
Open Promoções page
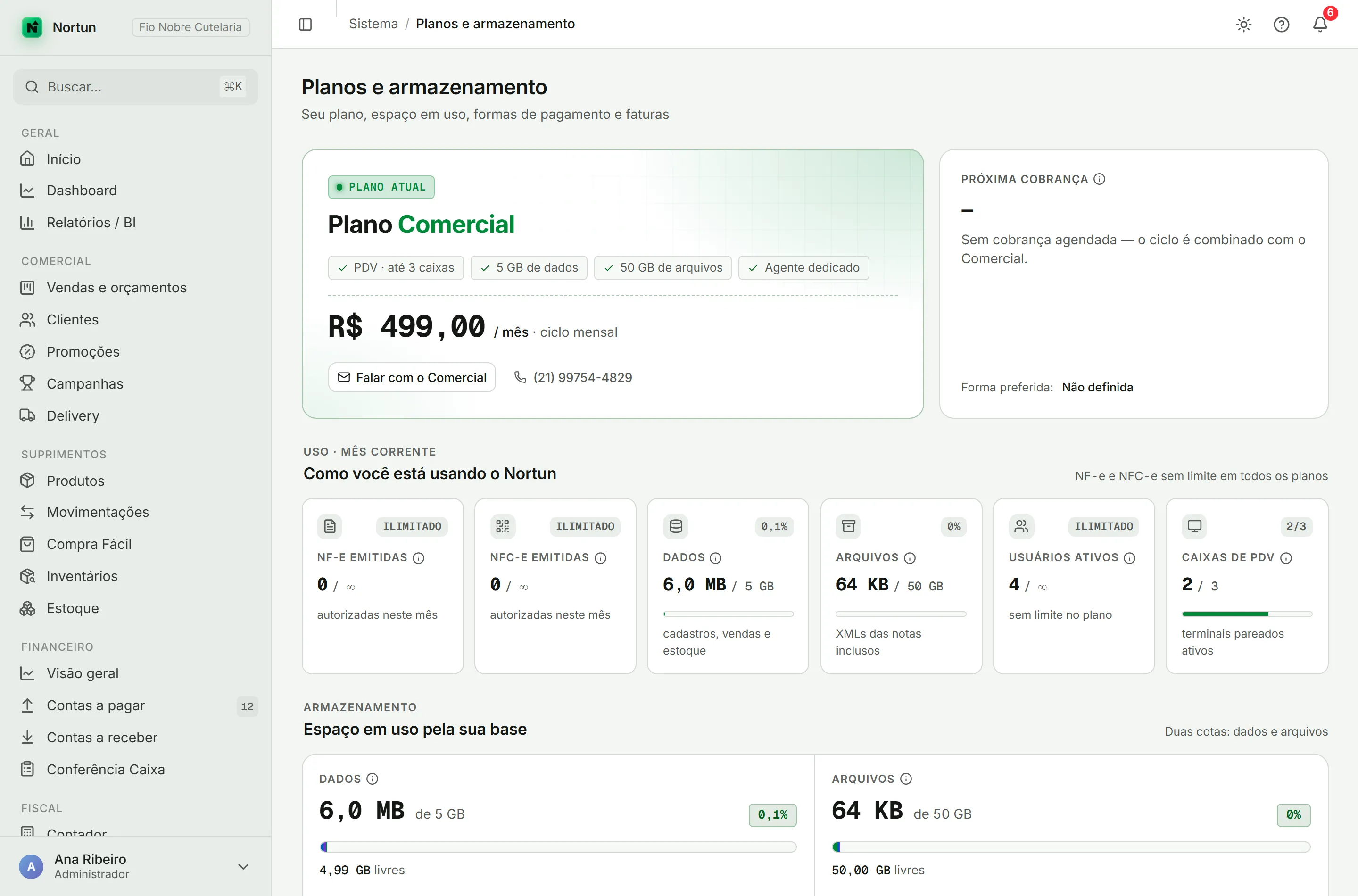click(136, 351)
